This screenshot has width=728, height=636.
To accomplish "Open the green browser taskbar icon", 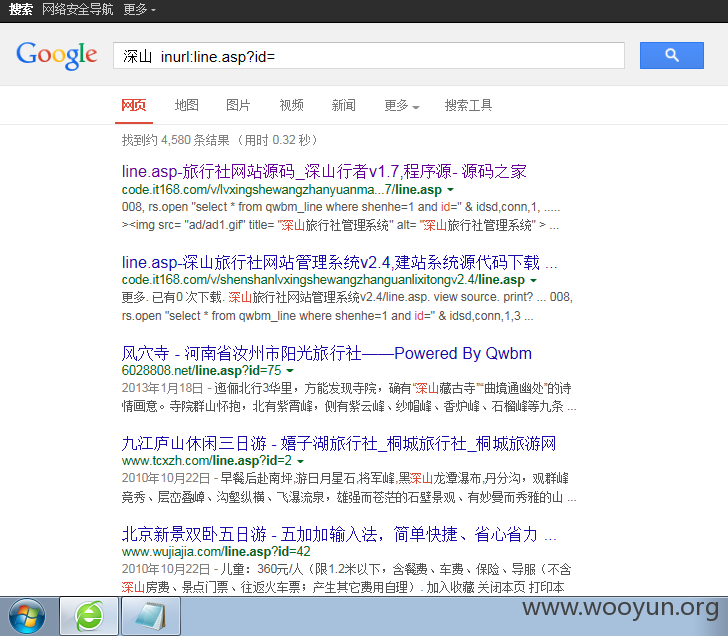I will coord(89,617).
